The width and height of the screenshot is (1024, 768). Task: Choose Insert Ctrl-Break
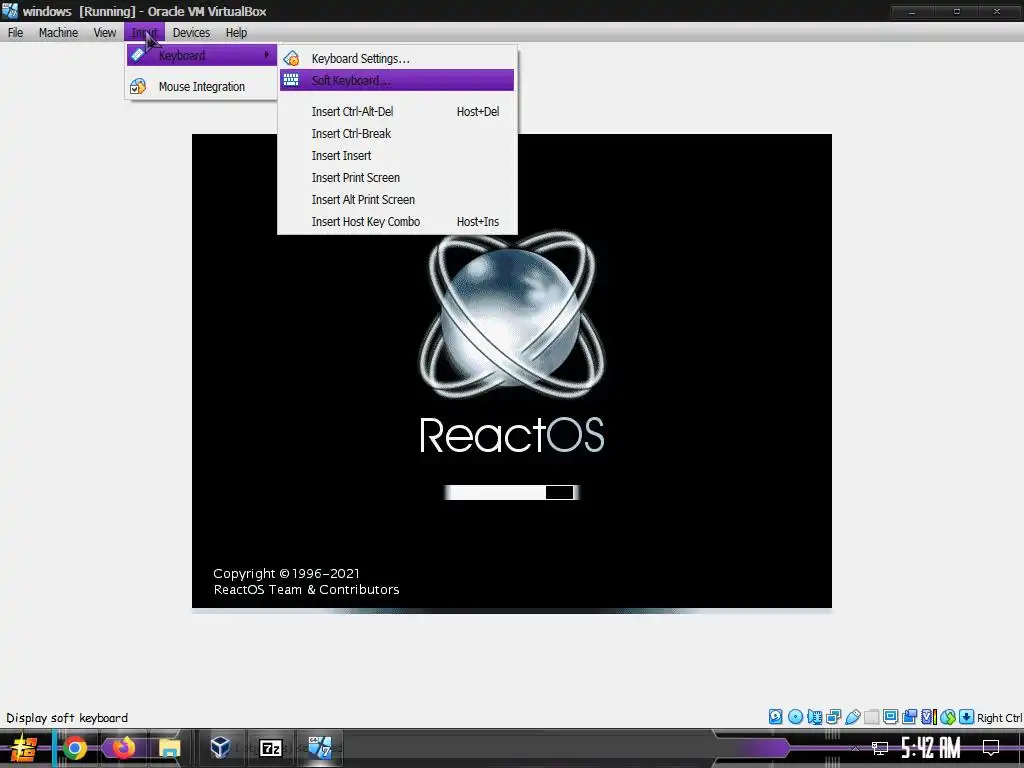tap(397, 134)
